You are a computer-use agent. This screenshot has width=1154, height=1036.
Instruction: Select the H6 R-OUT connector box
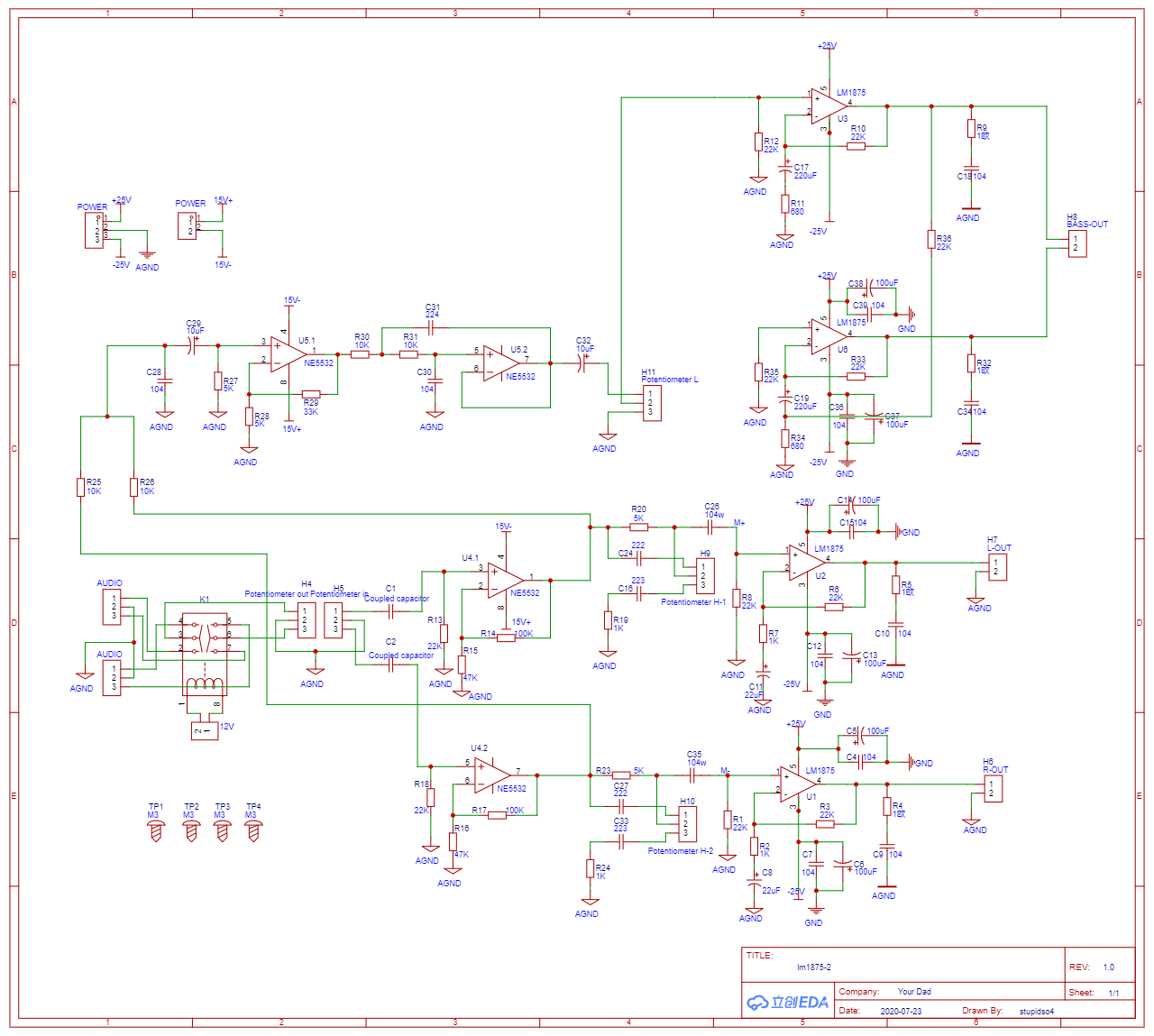(994, 789)
